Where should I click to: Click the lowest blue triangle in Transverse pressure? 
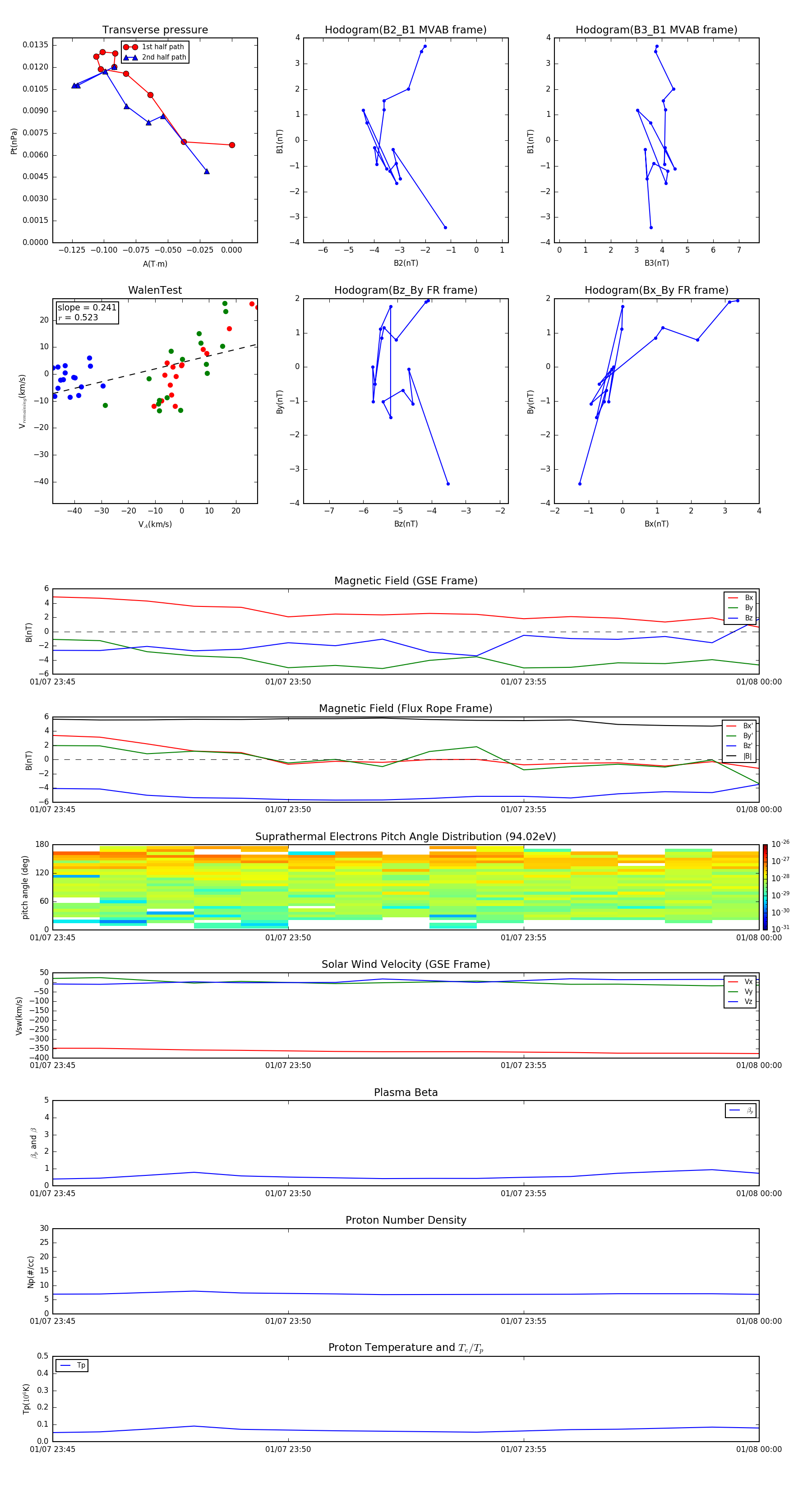point(206,171)
